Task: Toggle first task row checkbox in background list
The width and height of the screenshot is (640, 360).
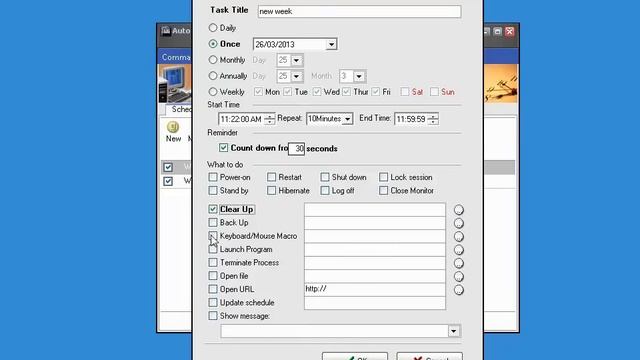Action: [x=168, y=167]
